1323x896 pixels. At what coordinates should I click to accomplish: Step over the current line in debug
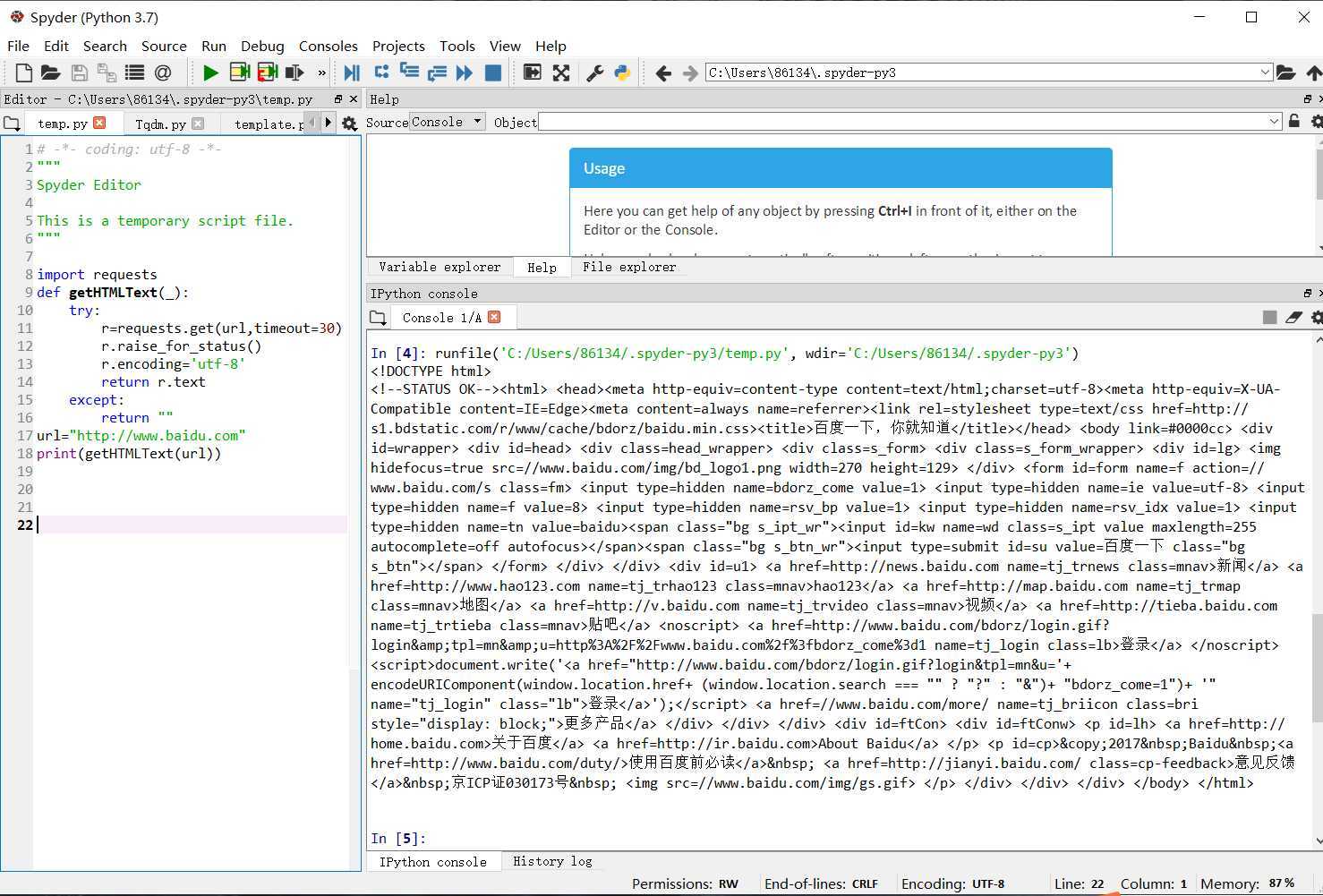pos(381,73)
